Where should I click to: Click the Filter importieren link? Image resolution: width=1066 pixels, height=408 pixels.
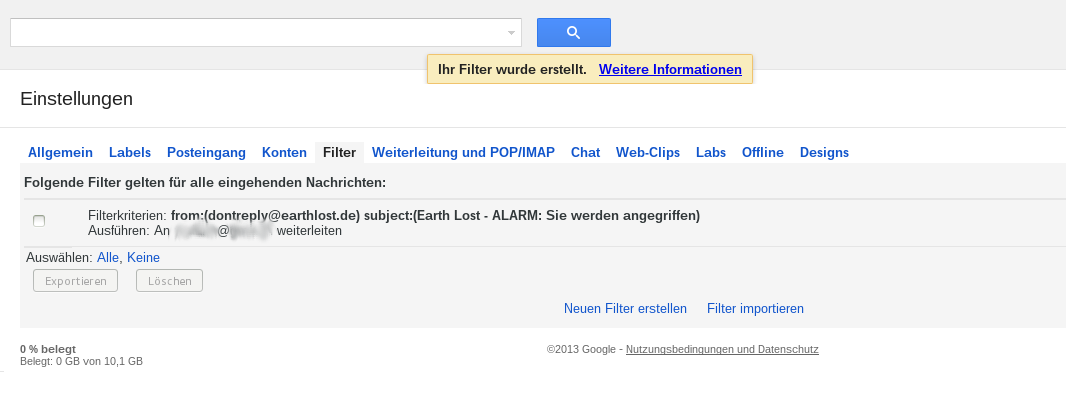(755, 309)
